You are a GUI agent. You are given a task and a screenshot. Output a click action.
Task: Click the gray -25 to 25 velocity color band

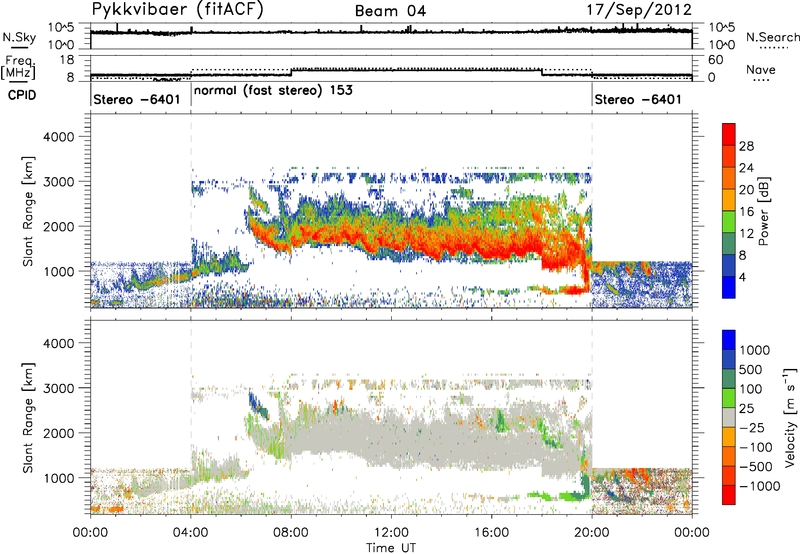coord(729,418)
